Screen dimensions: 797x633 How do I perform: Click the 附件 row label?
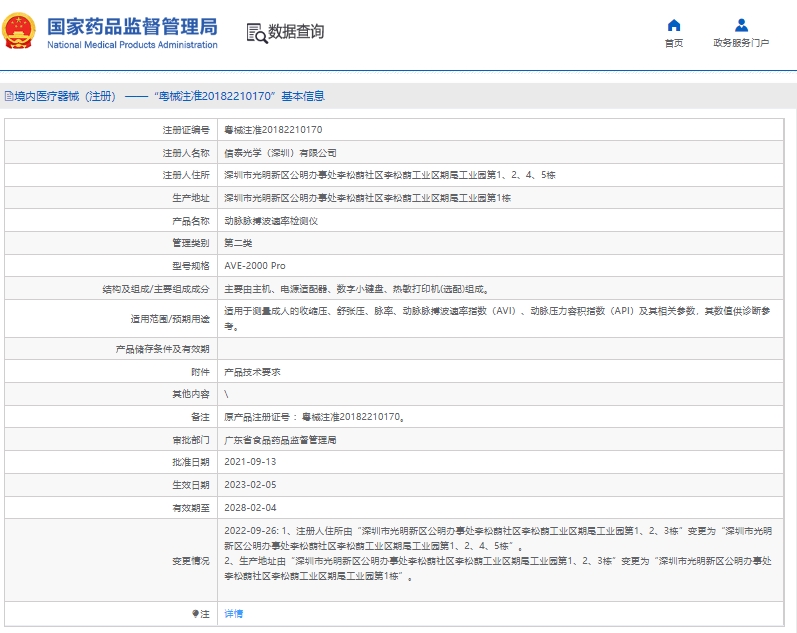200,372
